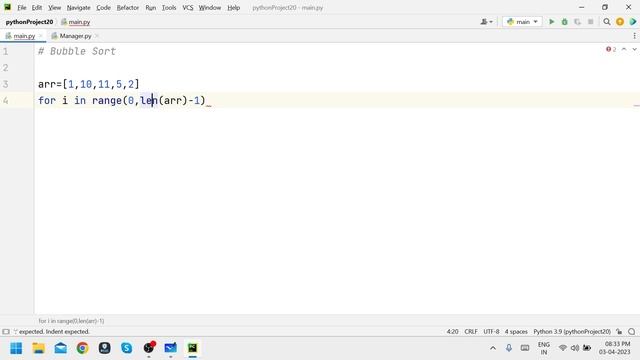Toggle the read-only lock icon in status bar
This screenshot has width=640, height=360.
click(619, 331)
